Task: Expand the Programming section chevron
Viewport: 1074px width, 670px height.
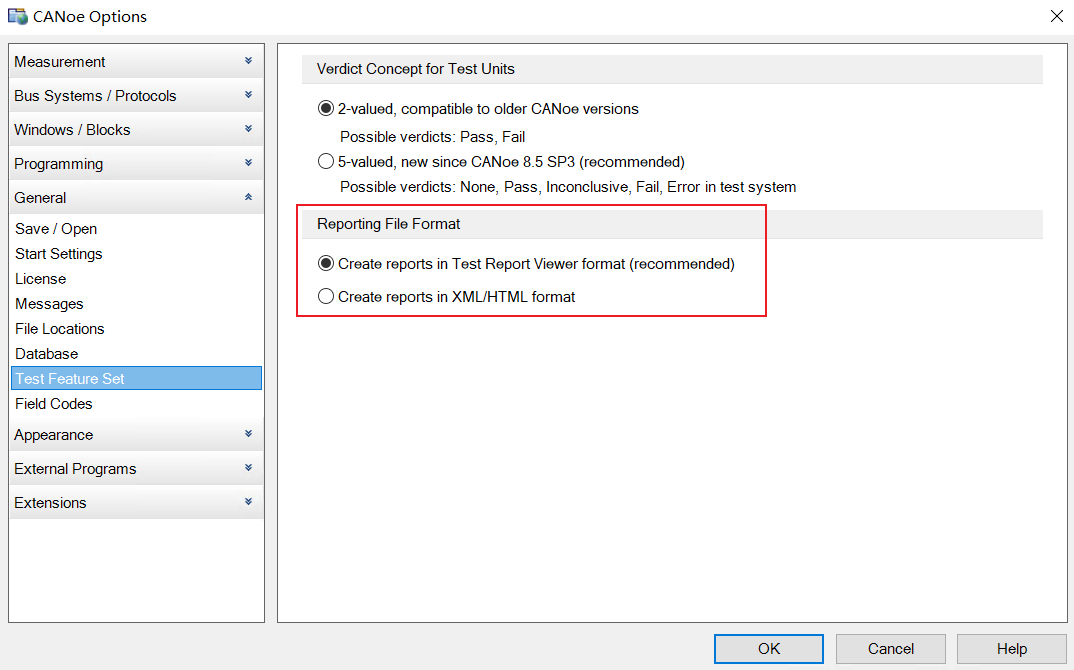Action: click(x=249, y=163)
